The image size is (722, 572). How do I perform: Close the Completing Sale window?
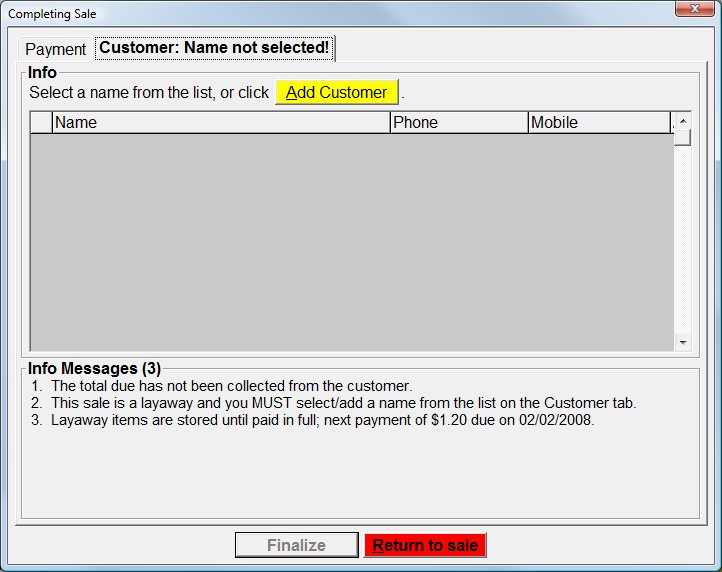695,8
